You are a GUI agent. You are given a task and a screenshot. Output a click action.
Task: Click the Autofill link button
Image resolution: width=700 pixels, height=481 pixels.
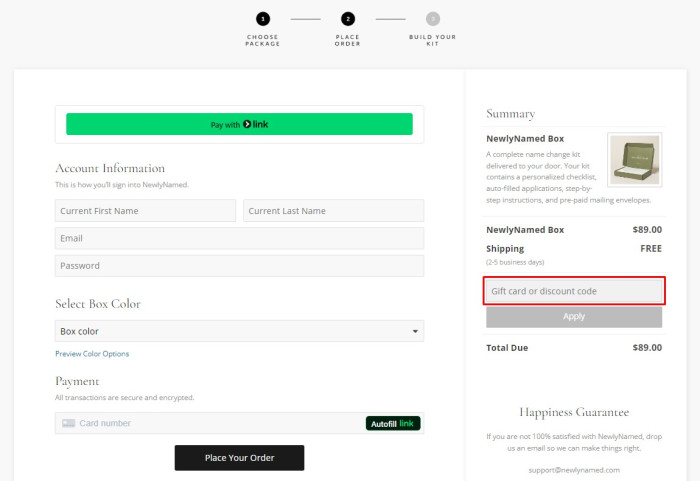(x=393, y=423)
